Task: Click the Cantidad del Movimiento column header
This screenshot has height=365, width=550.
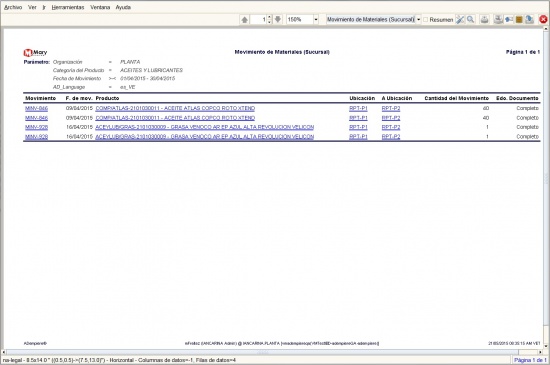Action: (456, 98)
